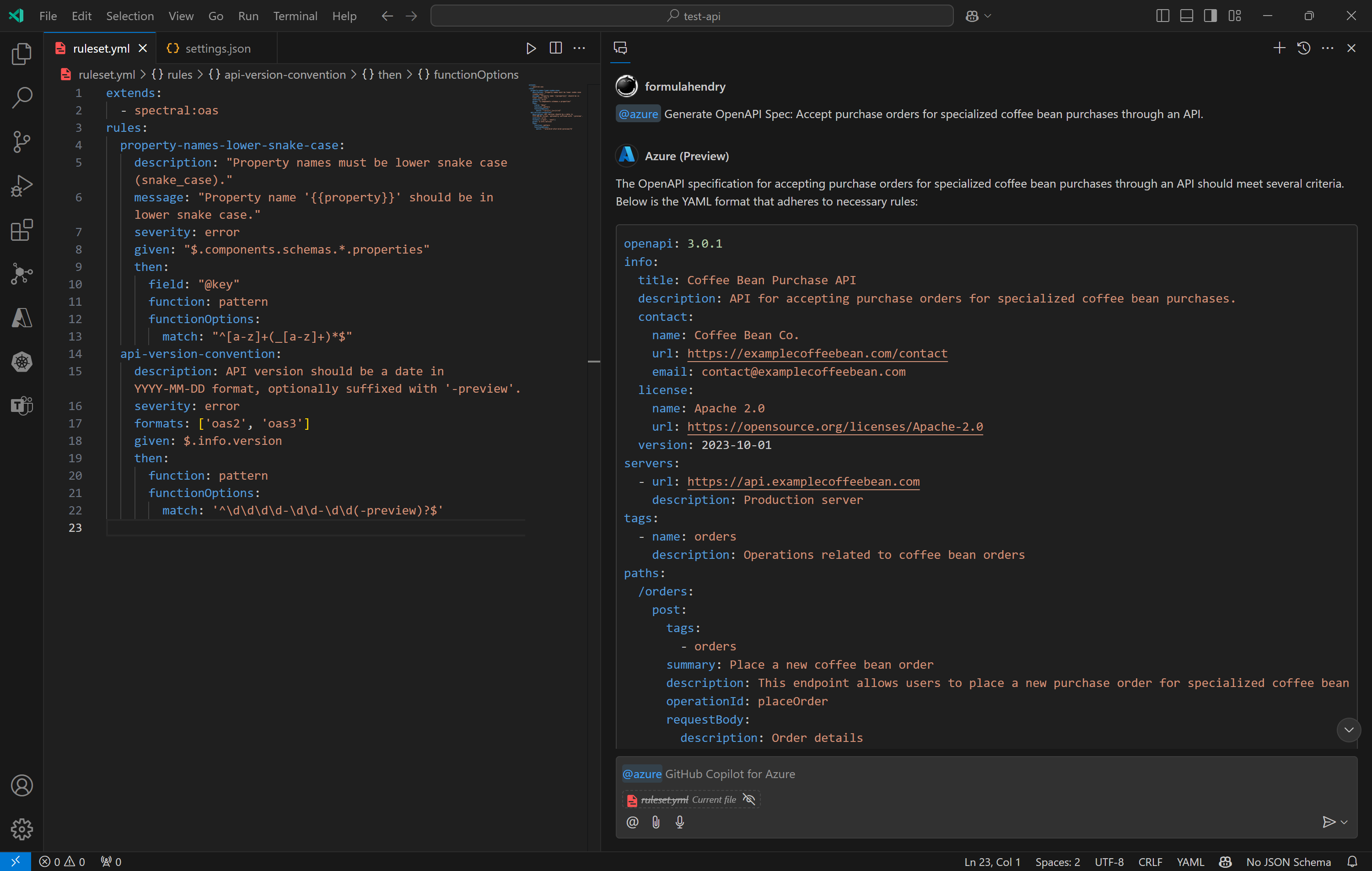The image size is (1372, 871).
Task: Insert a chat participant with @ icon
Action: tap(632, 822)
